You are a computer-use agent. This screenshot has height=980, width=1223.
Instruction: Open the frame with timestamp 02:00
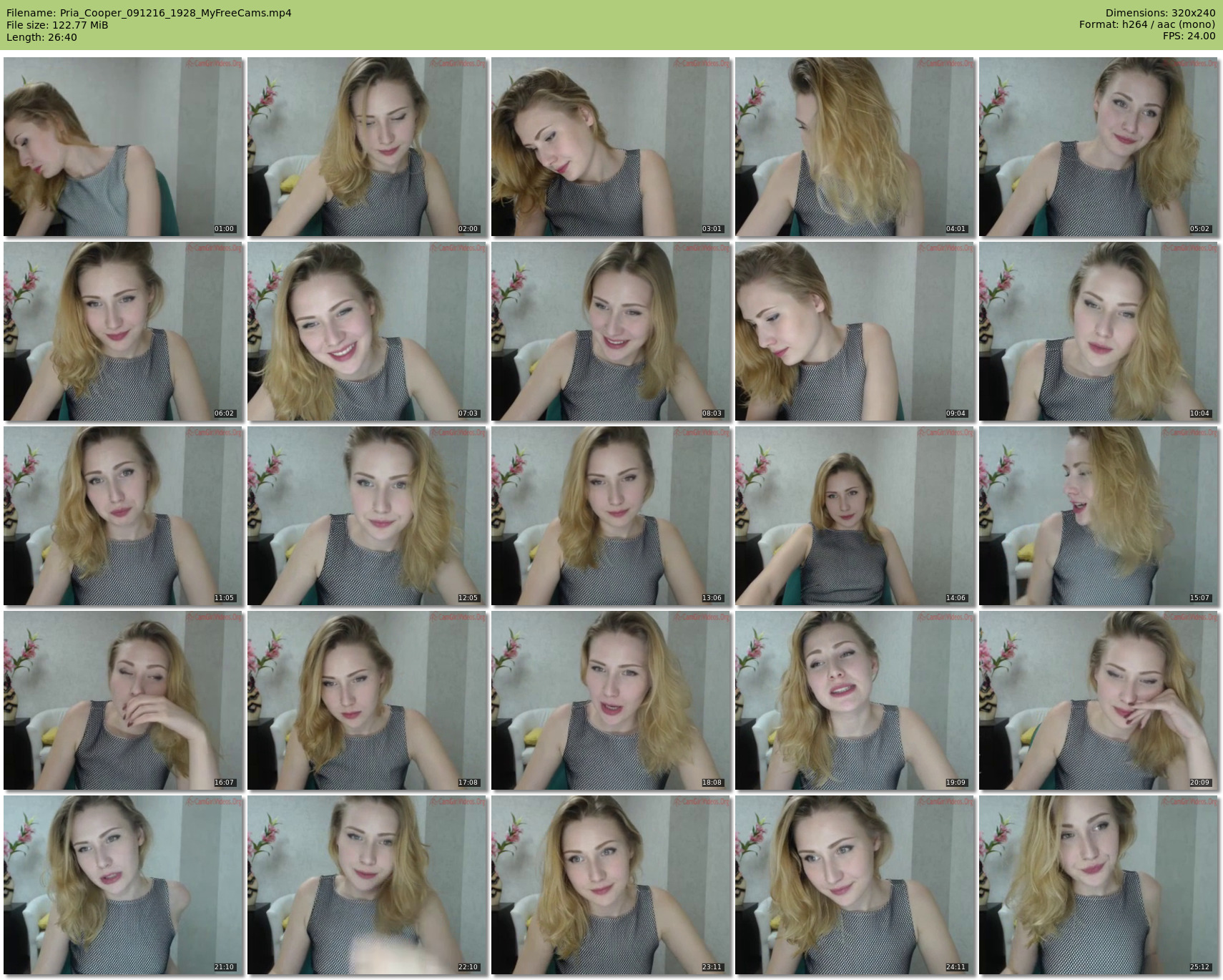pyautogui.click(x=368, y=147)
